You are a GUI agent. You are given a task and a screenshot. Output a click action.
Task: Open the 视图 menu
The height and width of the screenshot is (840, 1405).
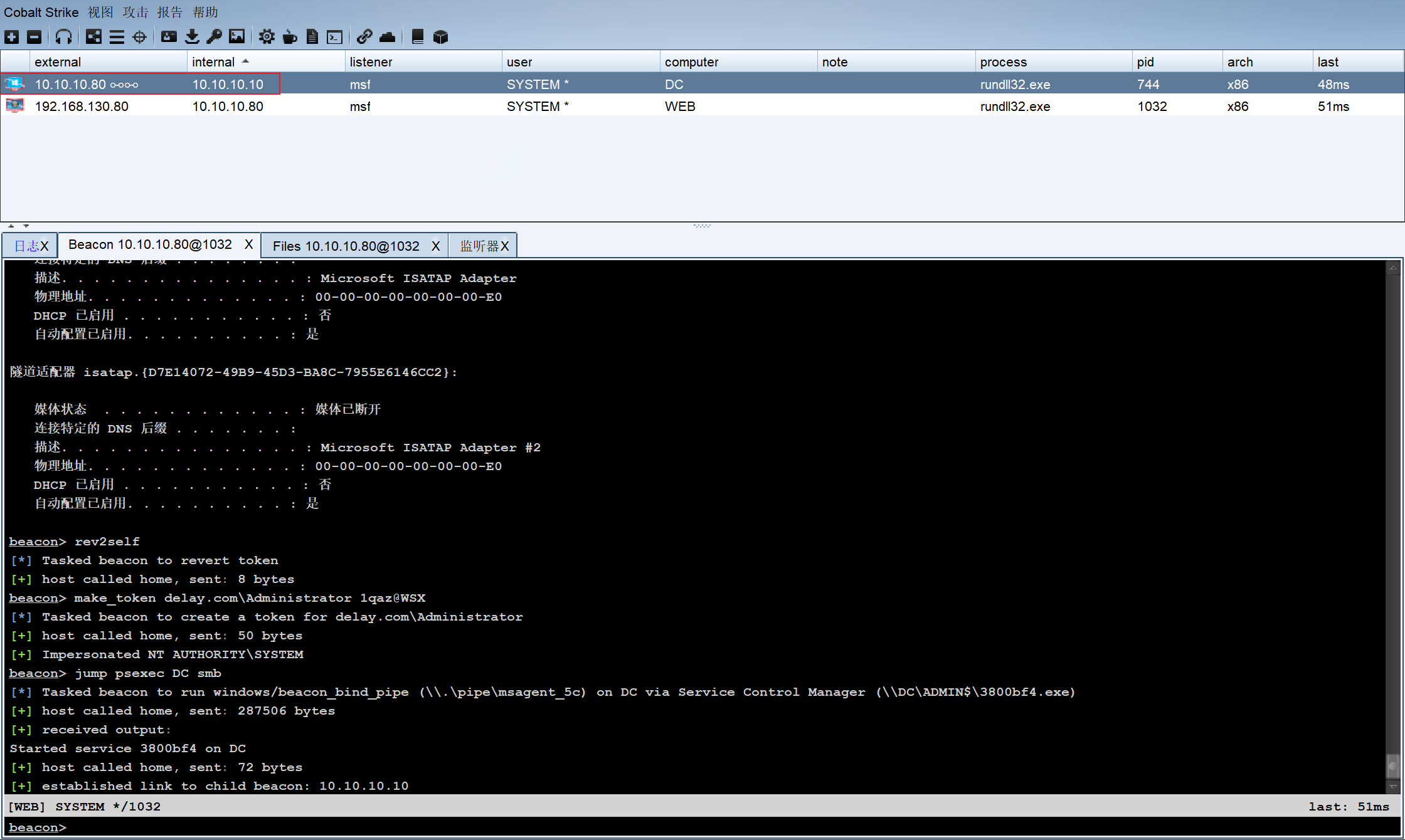(x=100, y=12)
